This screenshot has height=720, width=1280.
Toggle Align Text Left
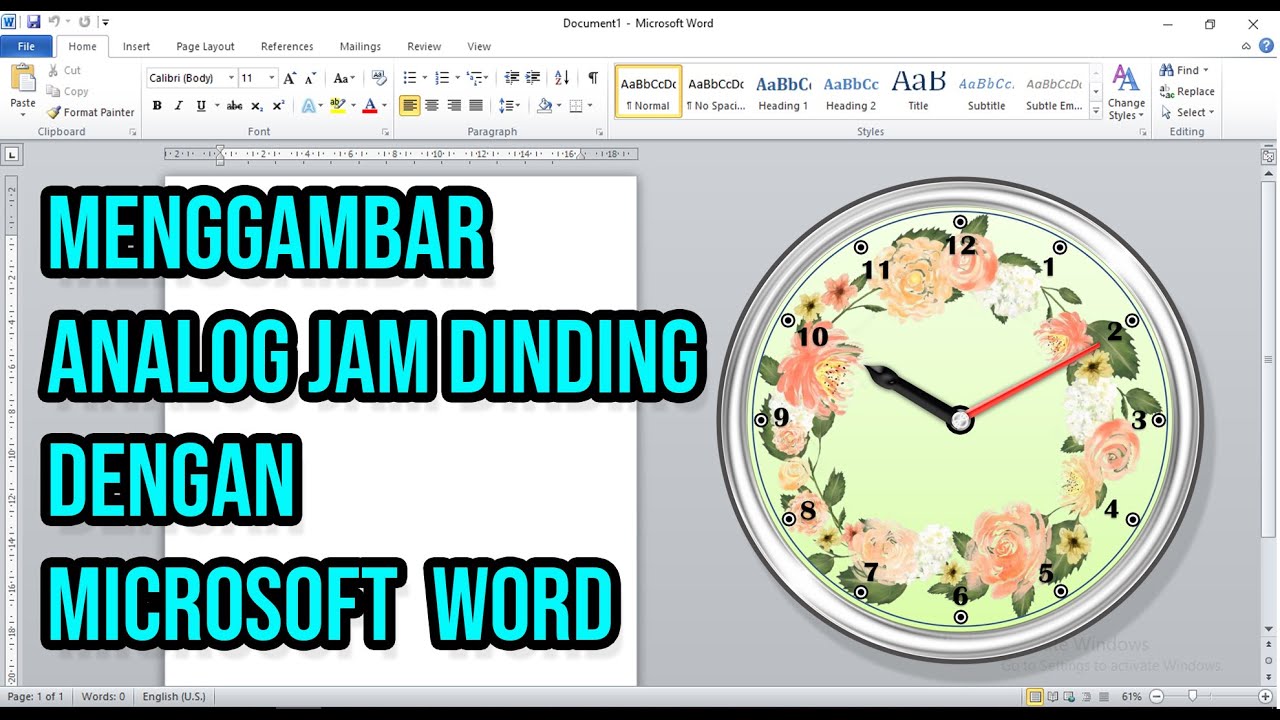click(x=410, y=105)
